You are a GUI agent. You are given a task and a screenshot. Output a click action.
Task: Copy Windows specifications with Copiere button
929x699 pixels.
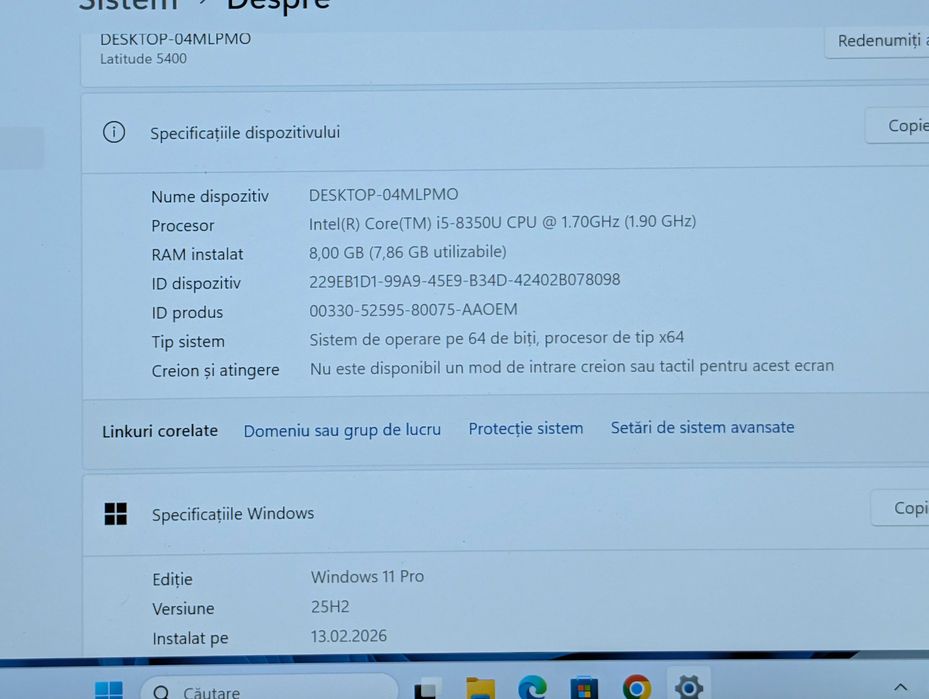pyautogui.click(x=900, y=508)
